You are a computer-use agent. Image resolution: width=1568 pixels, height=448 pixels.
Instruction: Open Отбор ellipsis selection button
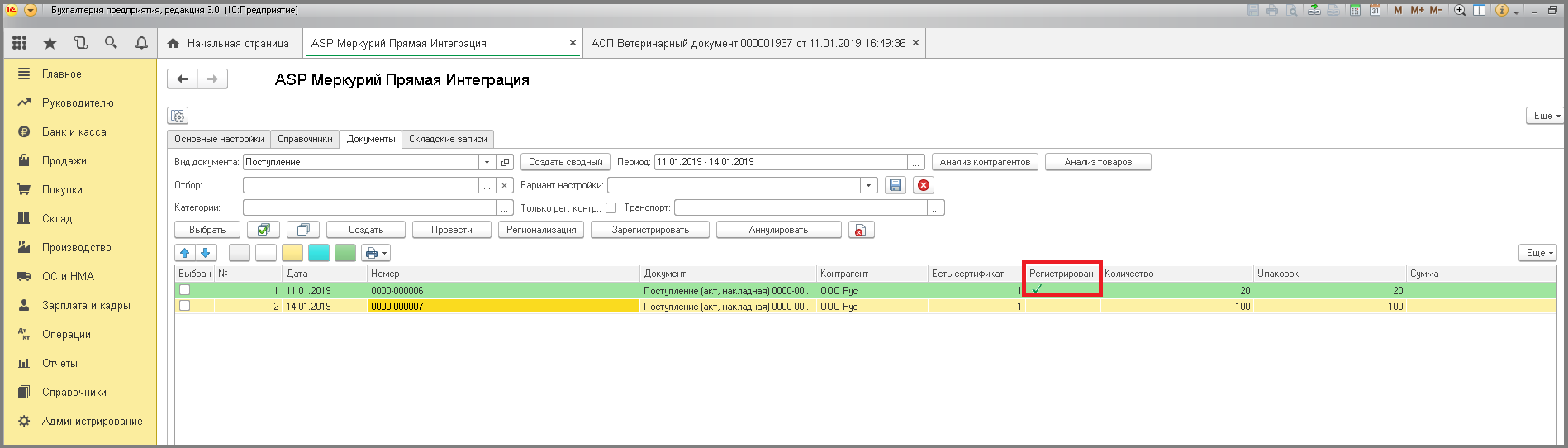(x=487, y=185)
